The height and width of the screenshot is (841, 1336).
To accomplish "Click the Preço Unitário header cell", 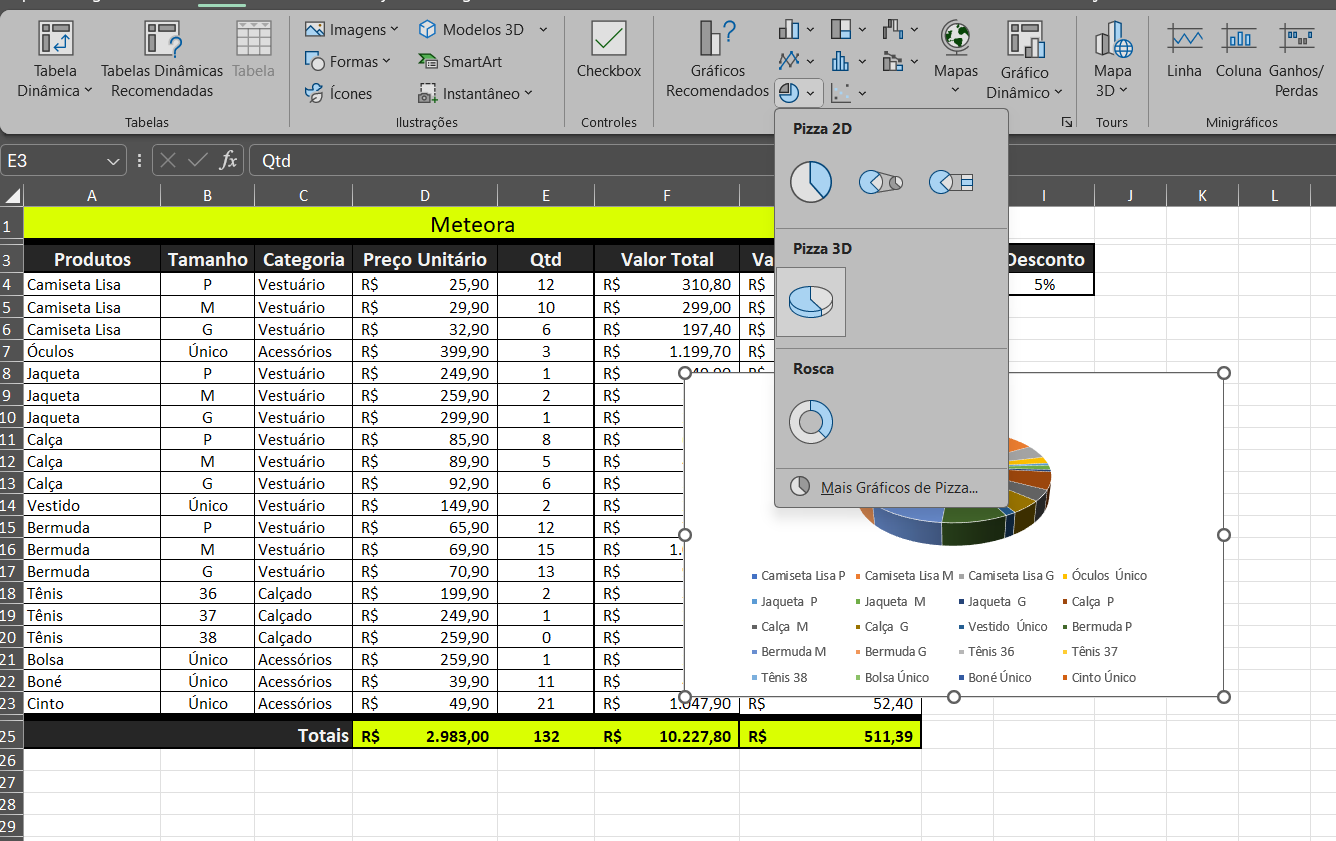I will click(425, 259).
